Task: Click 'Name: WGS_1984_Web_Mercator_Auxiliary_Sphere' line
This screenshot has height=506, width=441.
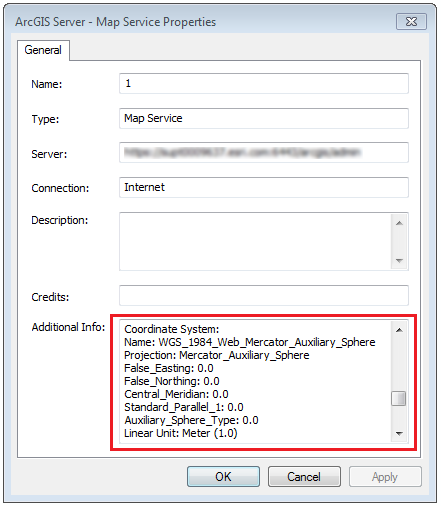Action: pos(250,342)
